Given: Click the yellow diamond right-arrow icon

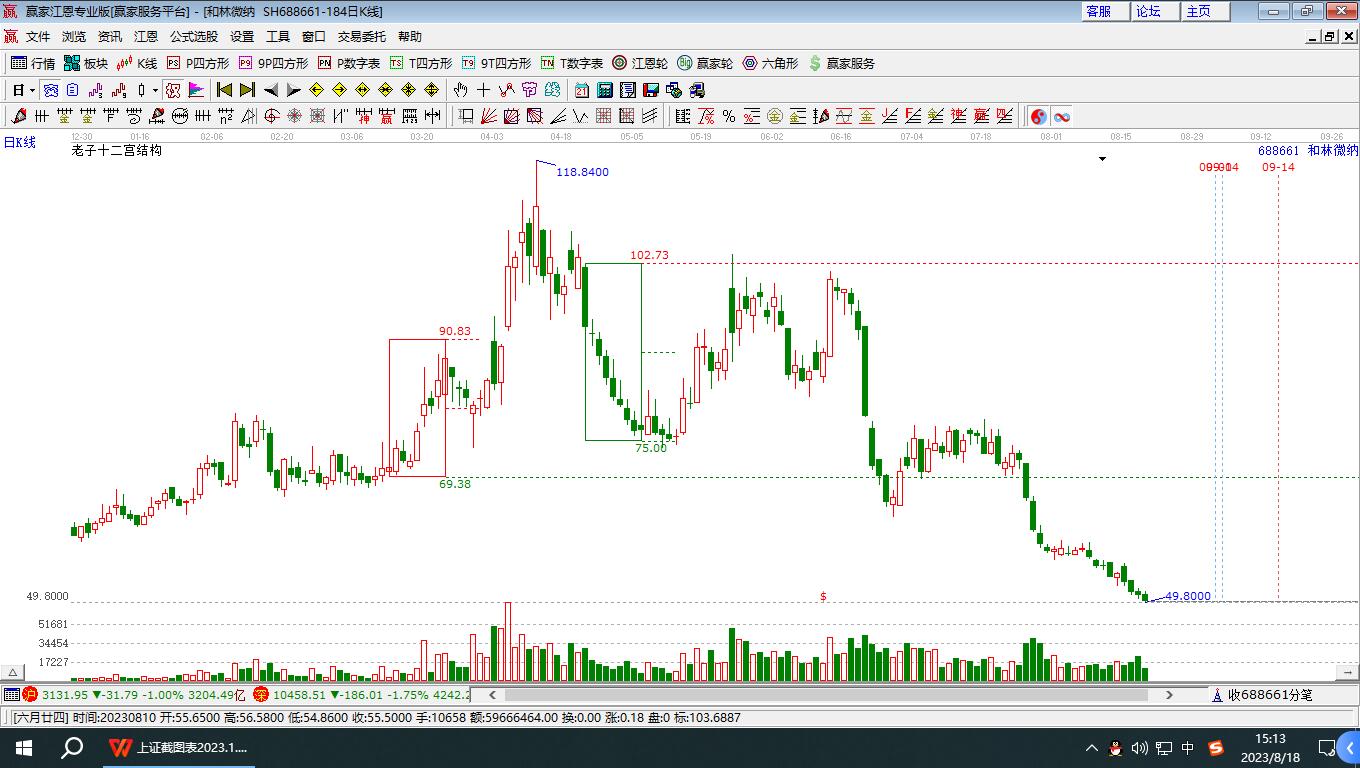Looking at the screenshot, I should [x=340, y=90].
